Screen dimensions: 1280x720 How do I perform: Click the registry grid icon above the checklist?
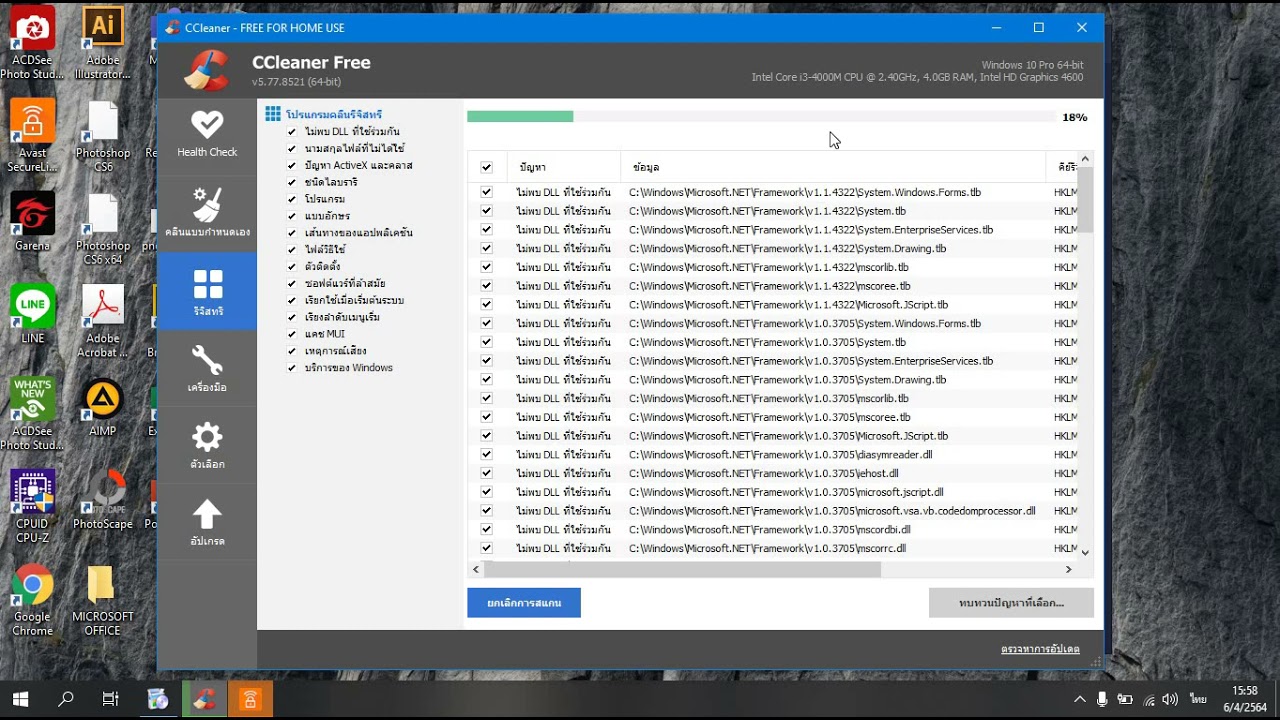pyautogui.click(x=273, y=114)
